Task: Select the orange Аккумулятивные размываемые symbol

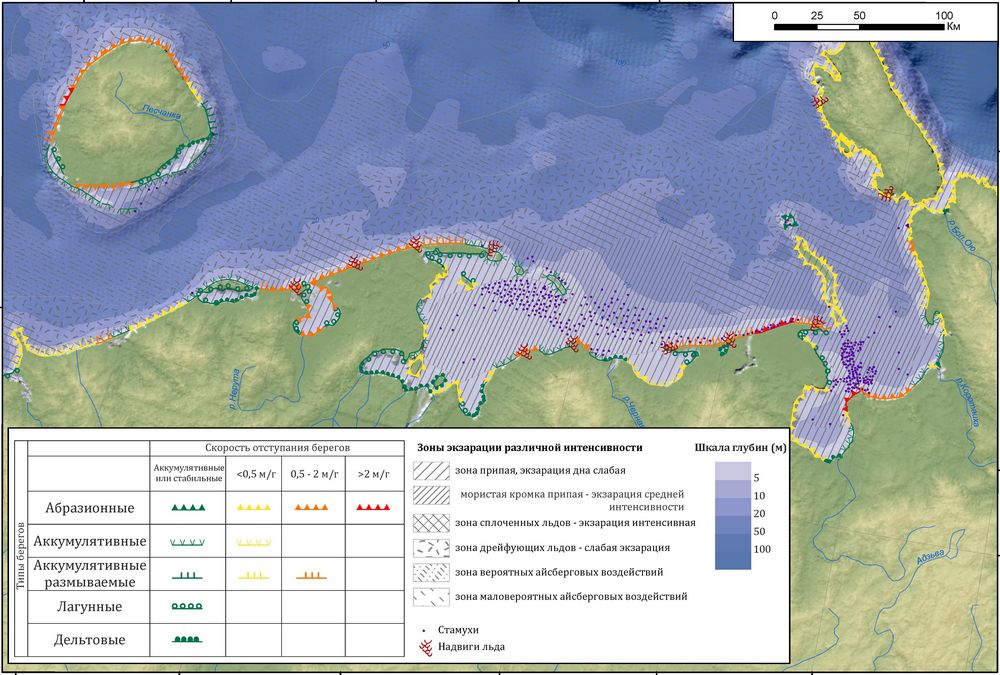Action: [x=314, y=575]
